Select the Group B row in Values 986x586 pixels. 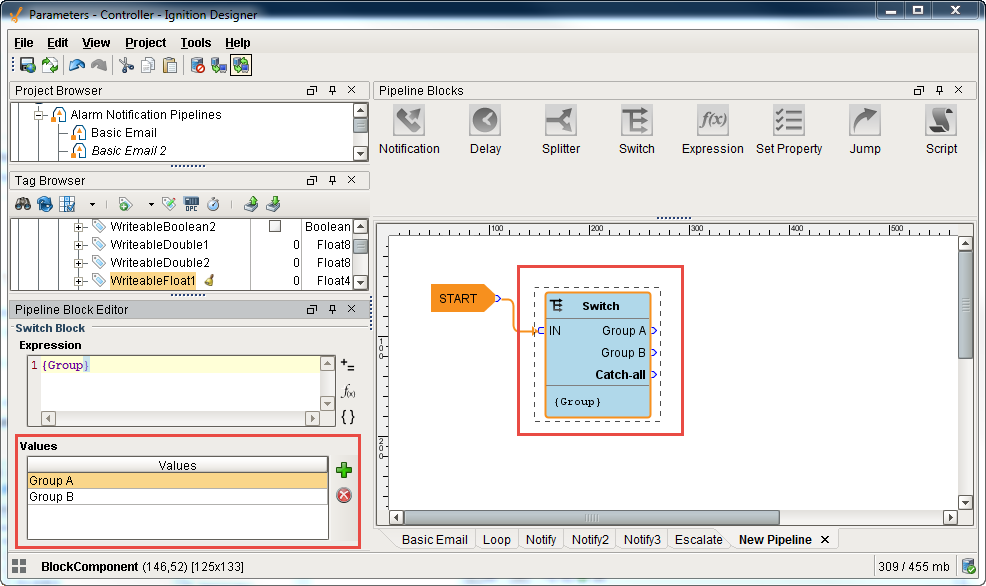(x=177, y=497)
